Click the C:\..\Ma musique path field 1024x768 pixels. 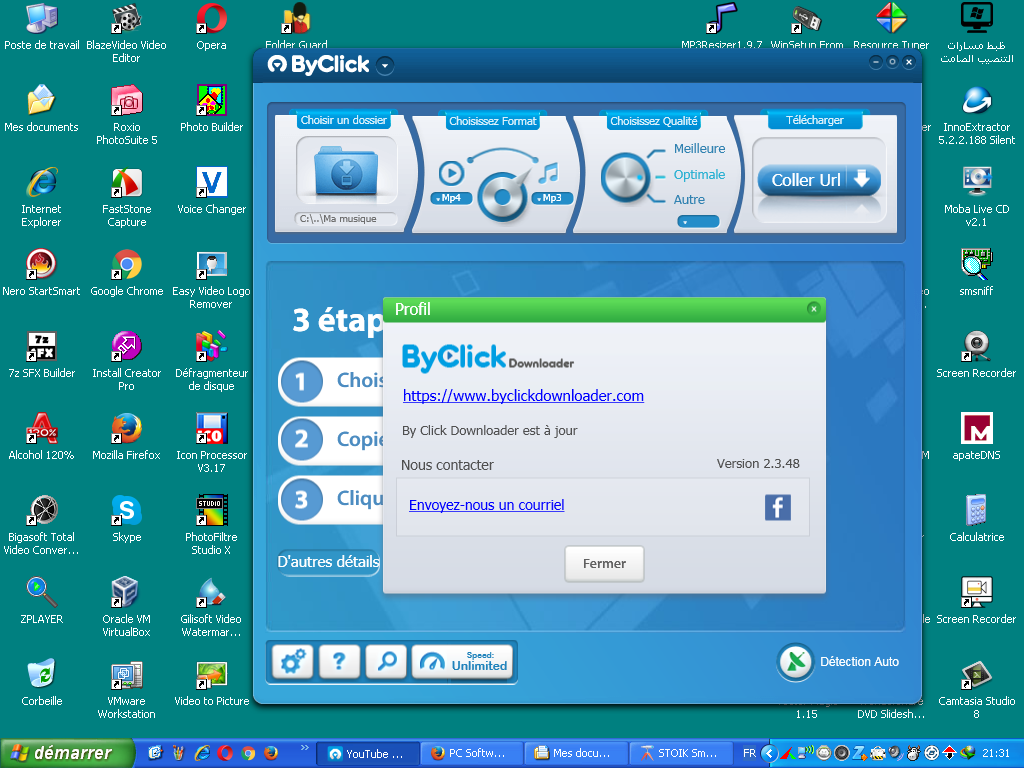click(x=346, y=219)
